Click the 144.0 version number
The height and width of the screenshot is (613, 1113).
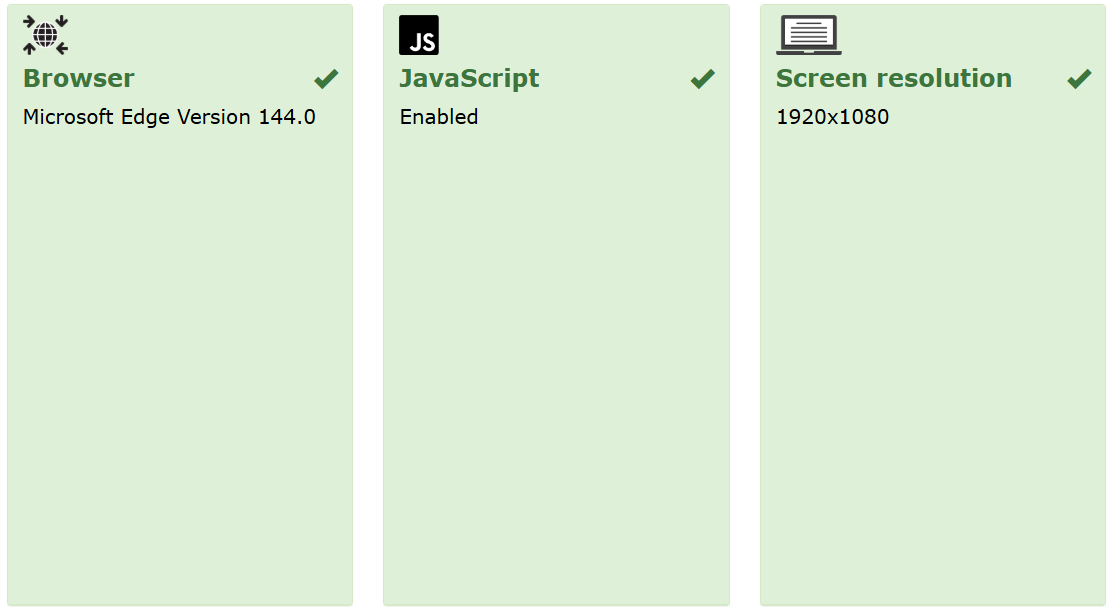tap(287, 117)
